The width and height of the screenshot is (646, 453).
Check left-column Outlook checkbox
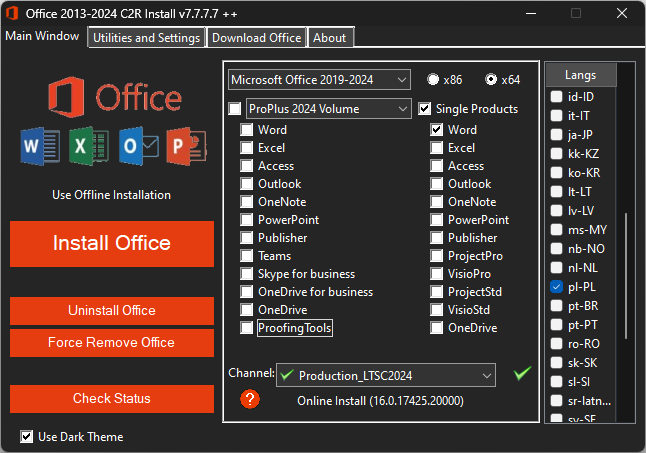point(246,184)
